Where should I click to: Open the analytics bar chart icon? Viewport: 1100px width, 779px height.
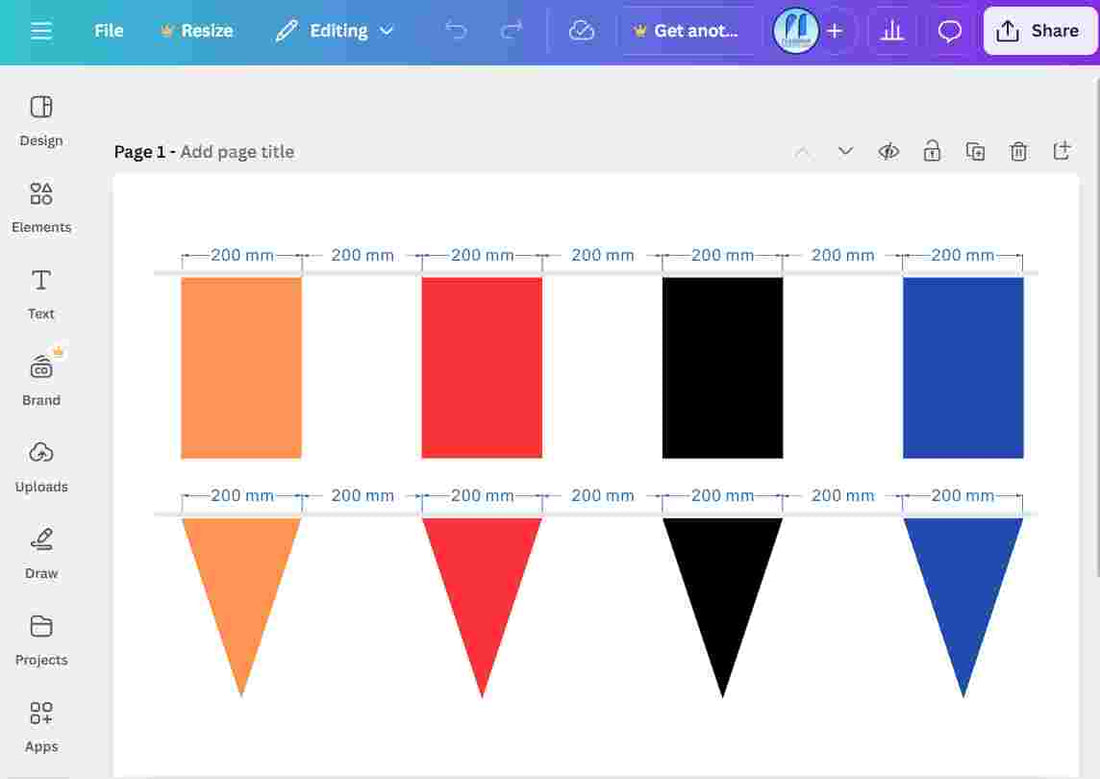coord(892,31)
